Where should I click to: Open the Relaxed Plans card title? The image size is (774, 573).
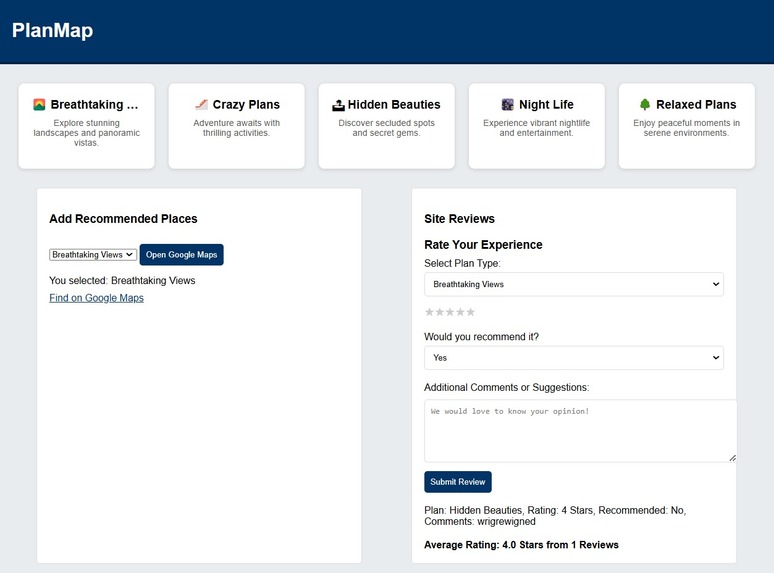coord(696,105)
